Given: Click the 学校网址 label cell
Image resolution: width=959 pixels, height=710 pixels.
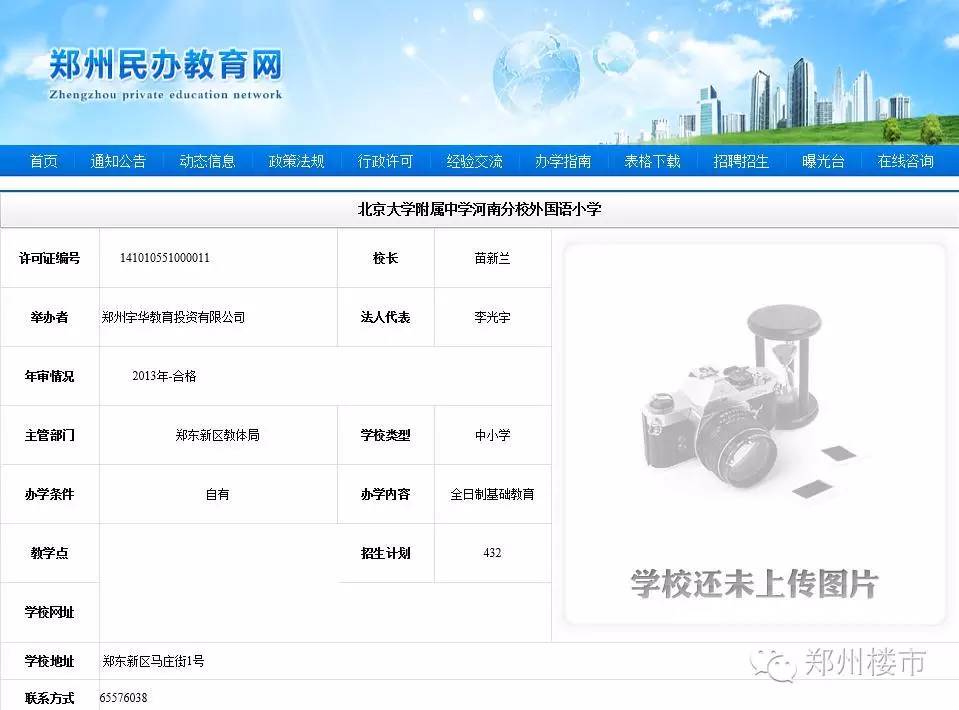Looking at the screenshot, I should (x=50, y=612).
